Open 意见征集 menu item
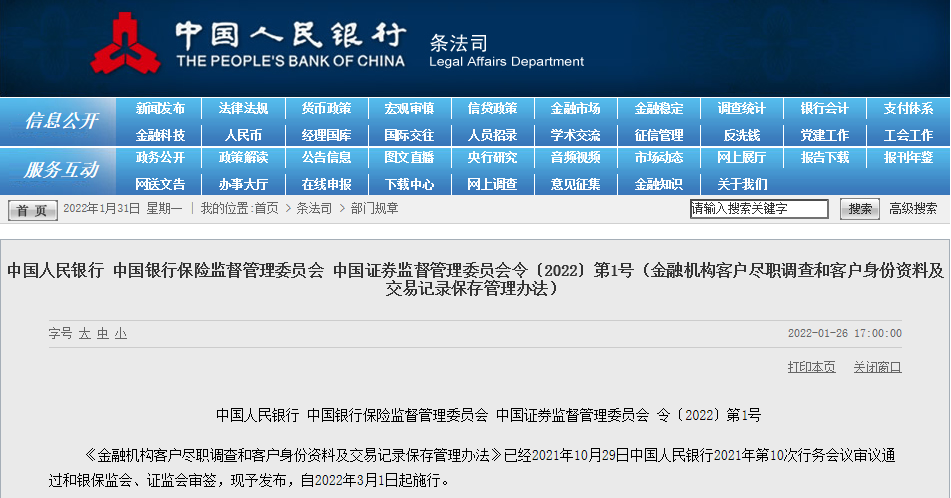Screen dimensions: 951x498 coord(576,184)
